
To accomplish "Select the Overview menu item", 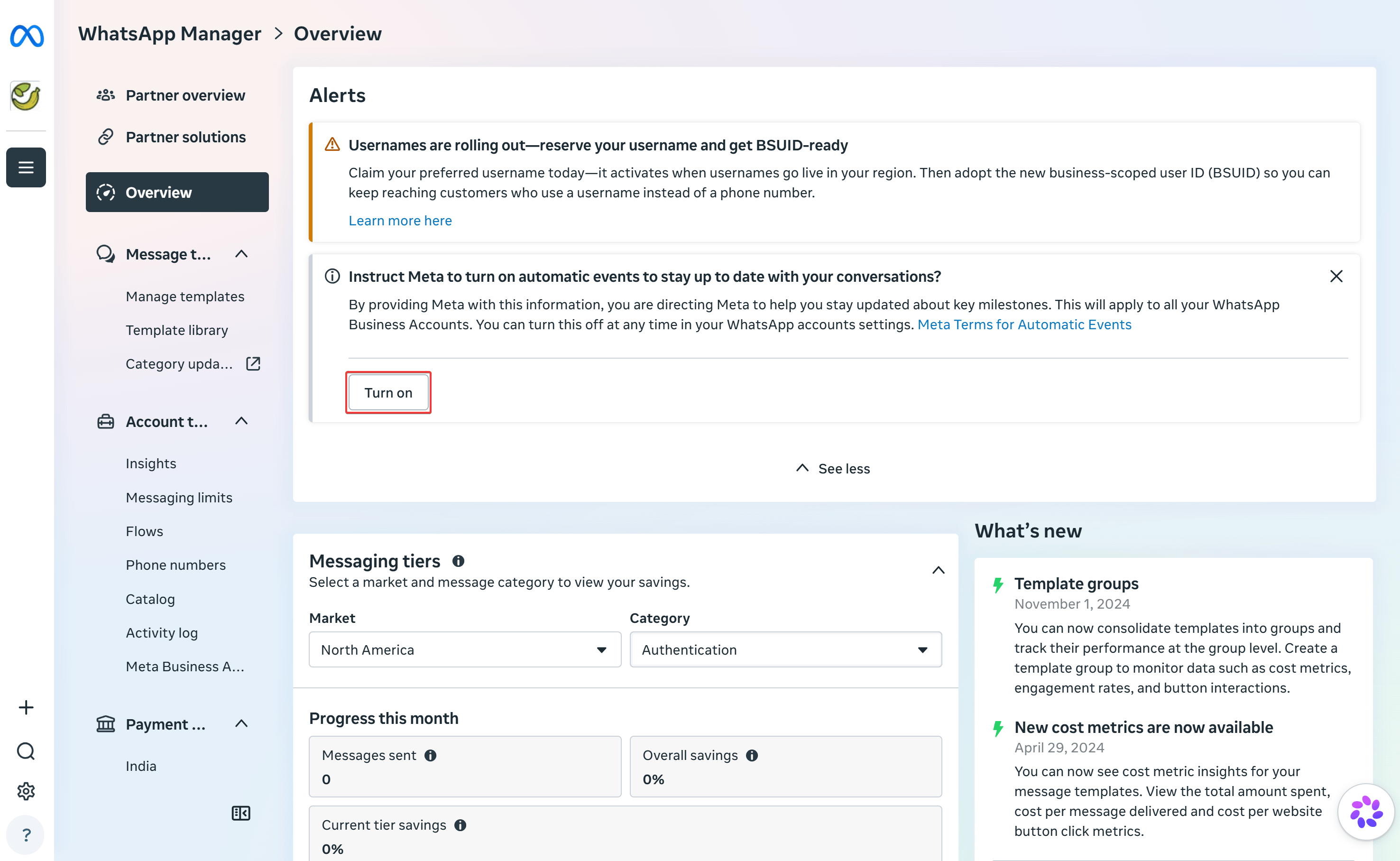I will pyautogui.click(x=177, y=193).
